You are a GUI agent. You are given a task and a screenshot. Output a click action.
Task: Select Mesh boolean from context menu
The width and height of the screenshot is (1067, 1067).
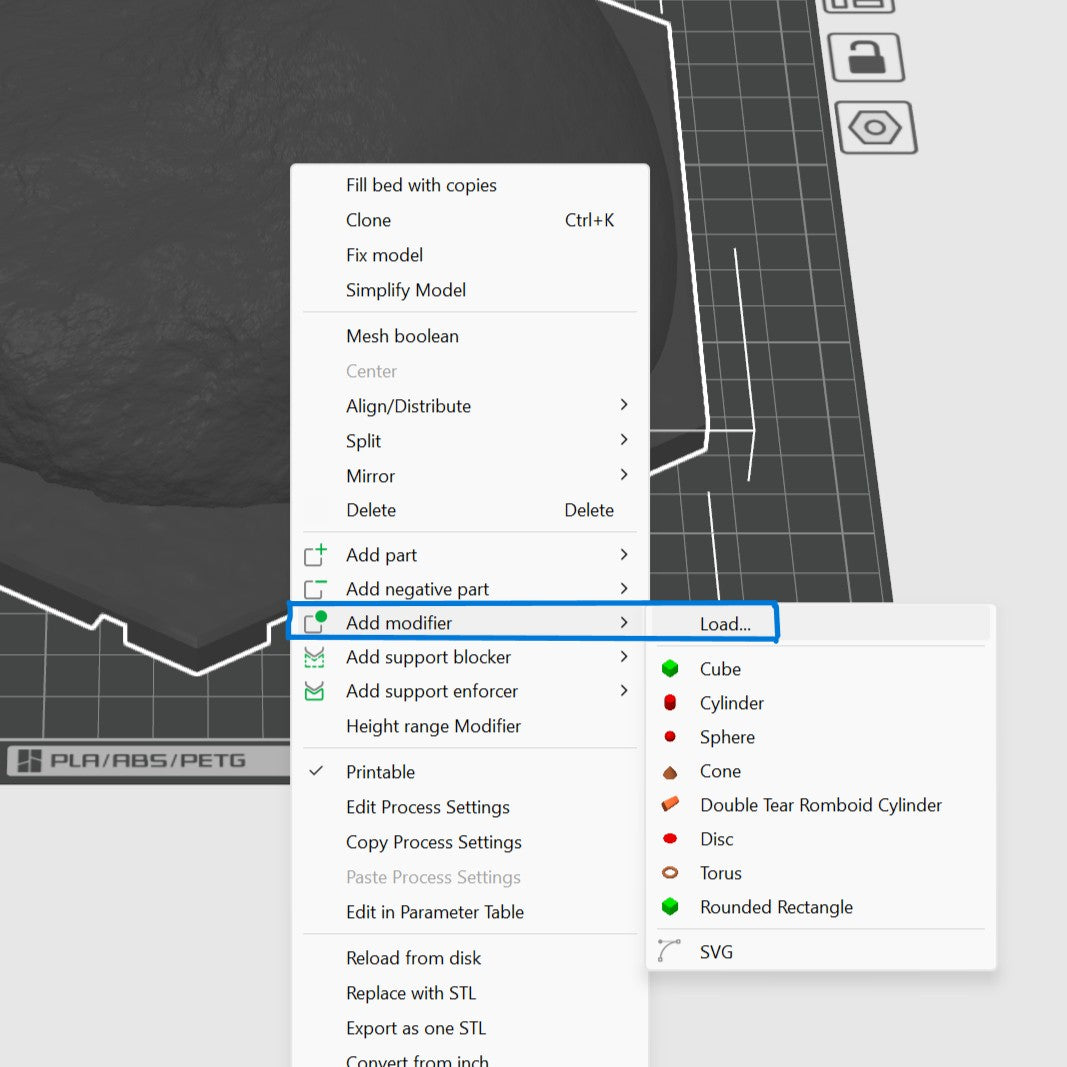pos(402,336)
